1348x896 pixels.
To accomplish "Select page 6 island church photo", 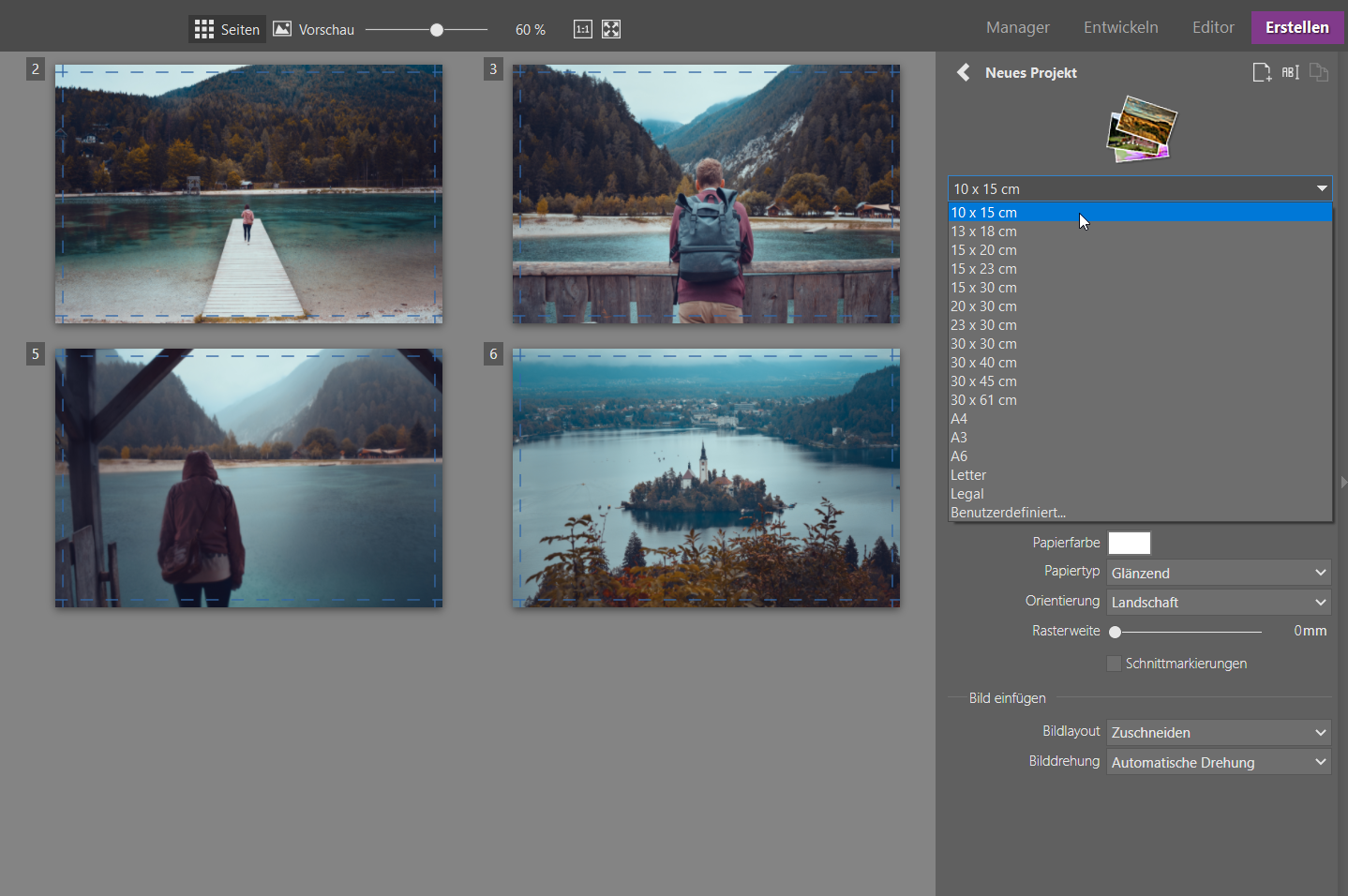I will 706,478.
